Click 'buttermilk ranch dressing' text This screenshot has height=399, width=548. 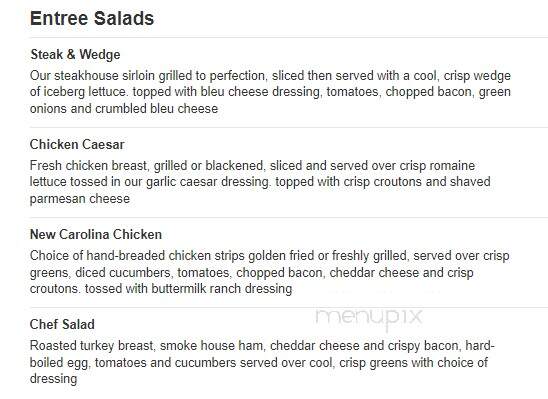[x=222, y=289]
